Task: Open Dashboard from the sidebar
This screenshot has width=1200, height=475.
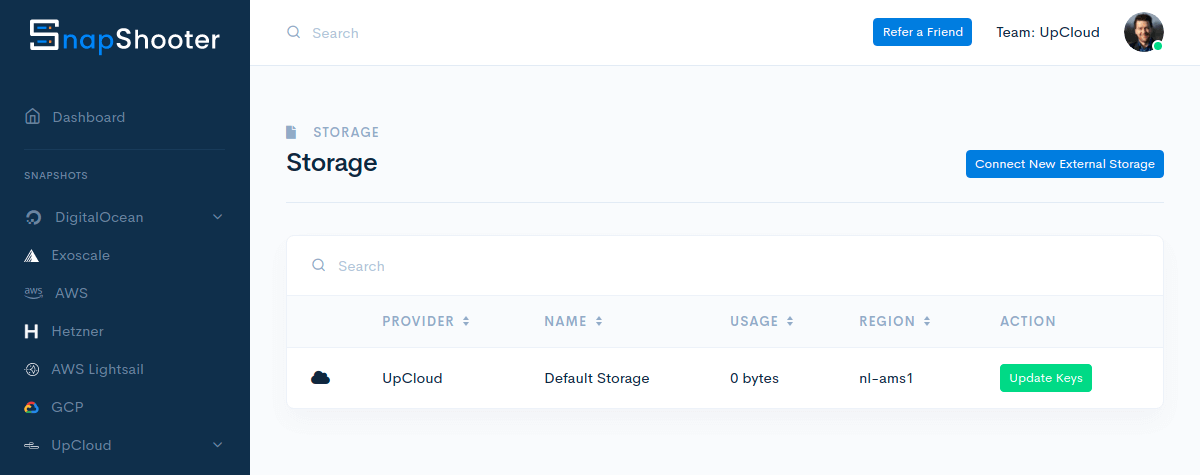Action: (x=88, y=117)
